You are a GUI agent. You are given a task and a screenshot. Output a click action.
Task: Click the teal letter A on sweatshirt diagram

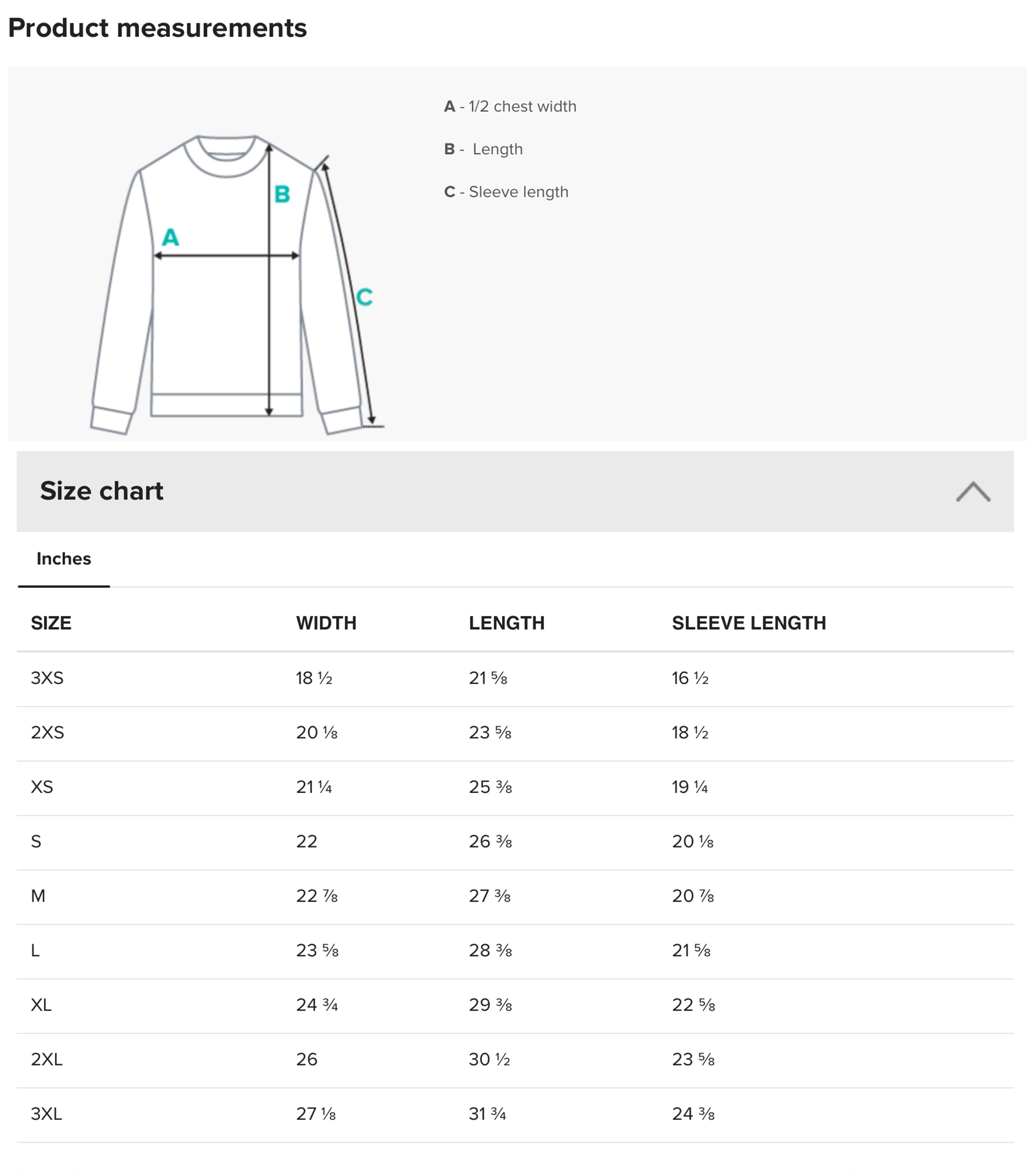[170, 237]
